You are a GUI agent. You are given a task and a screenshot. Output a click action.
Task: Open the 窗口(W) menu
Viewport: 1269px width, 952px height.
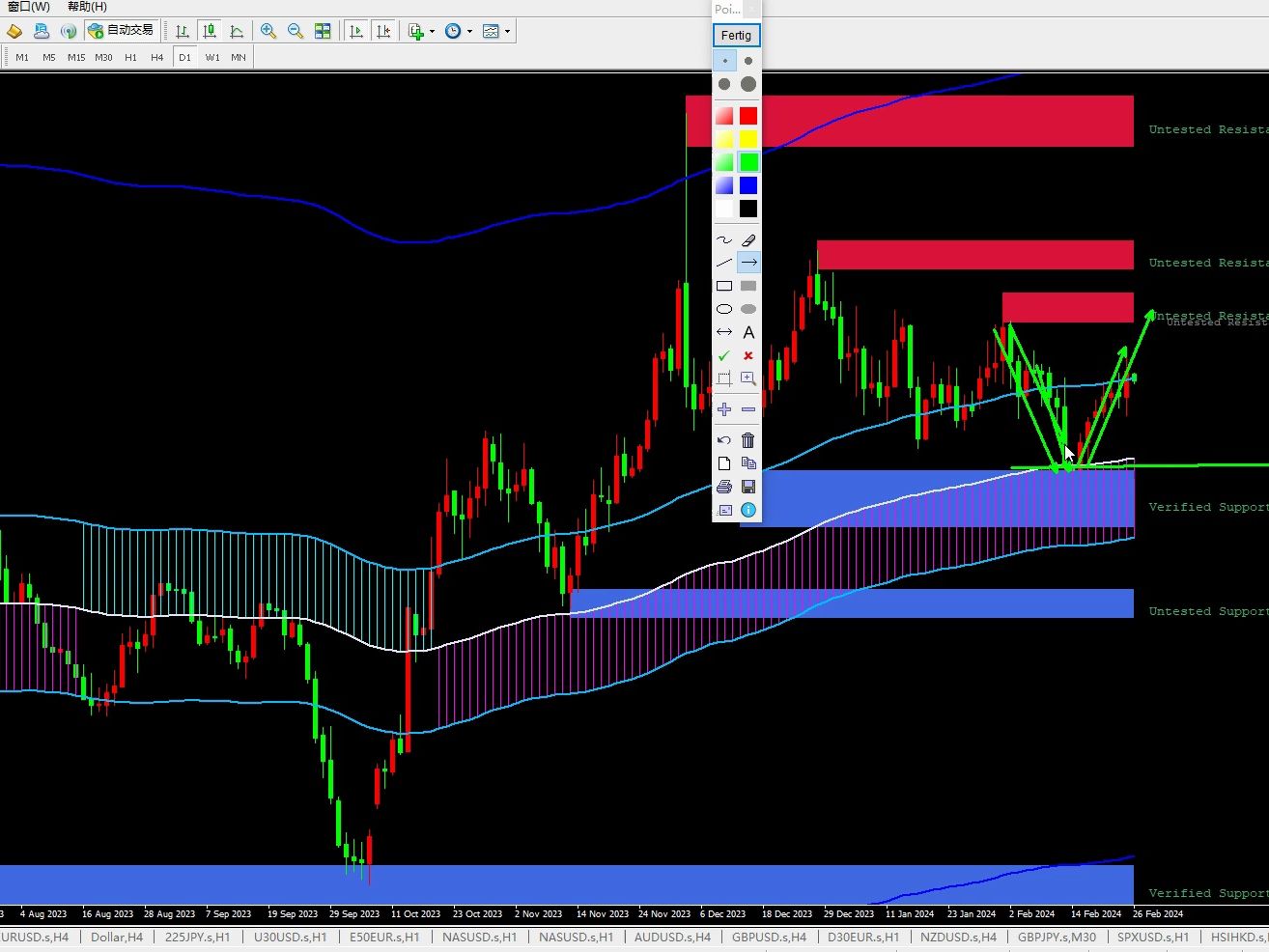29,7
